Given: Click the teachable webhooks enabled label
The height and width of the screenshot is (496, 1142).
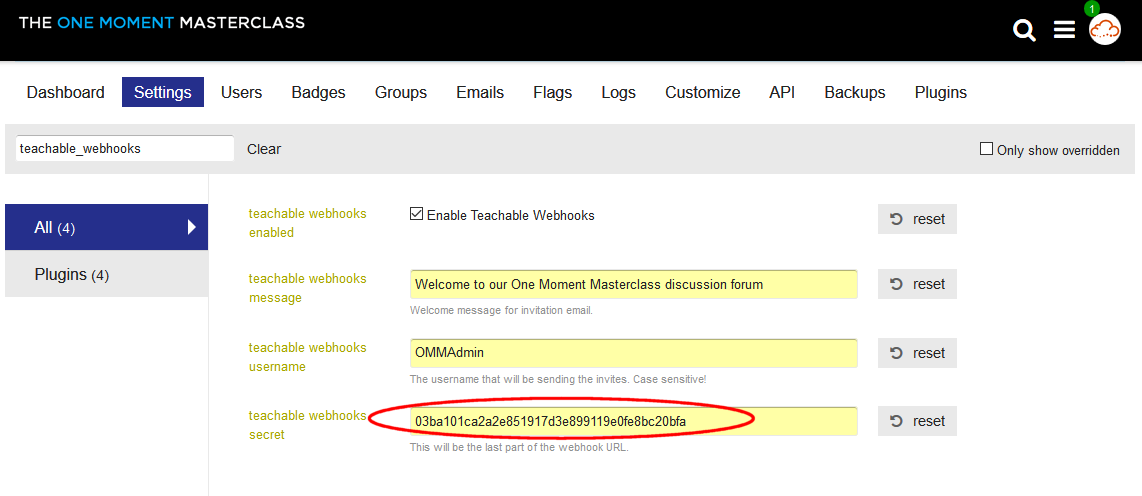Looking at the screenshot, I should (307, 223).
